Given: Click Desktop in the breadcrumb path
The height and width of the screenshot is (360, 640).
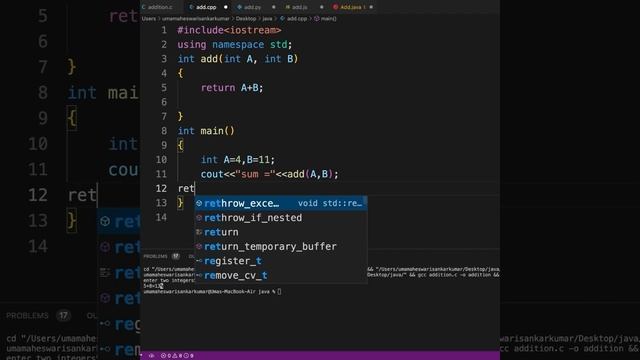Looking at the screenshot, I should (x=246, y=18).
